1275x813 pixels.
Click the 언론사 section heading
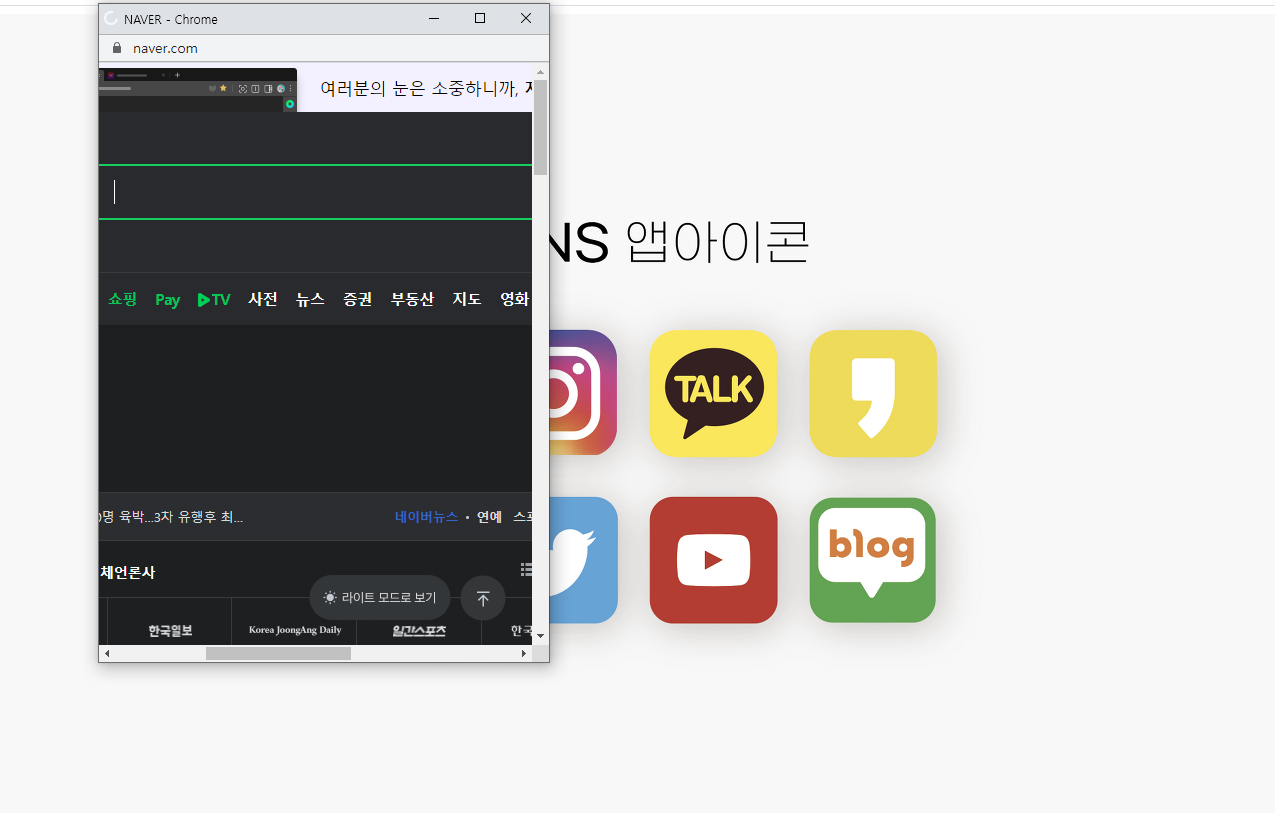pos(128,572)
